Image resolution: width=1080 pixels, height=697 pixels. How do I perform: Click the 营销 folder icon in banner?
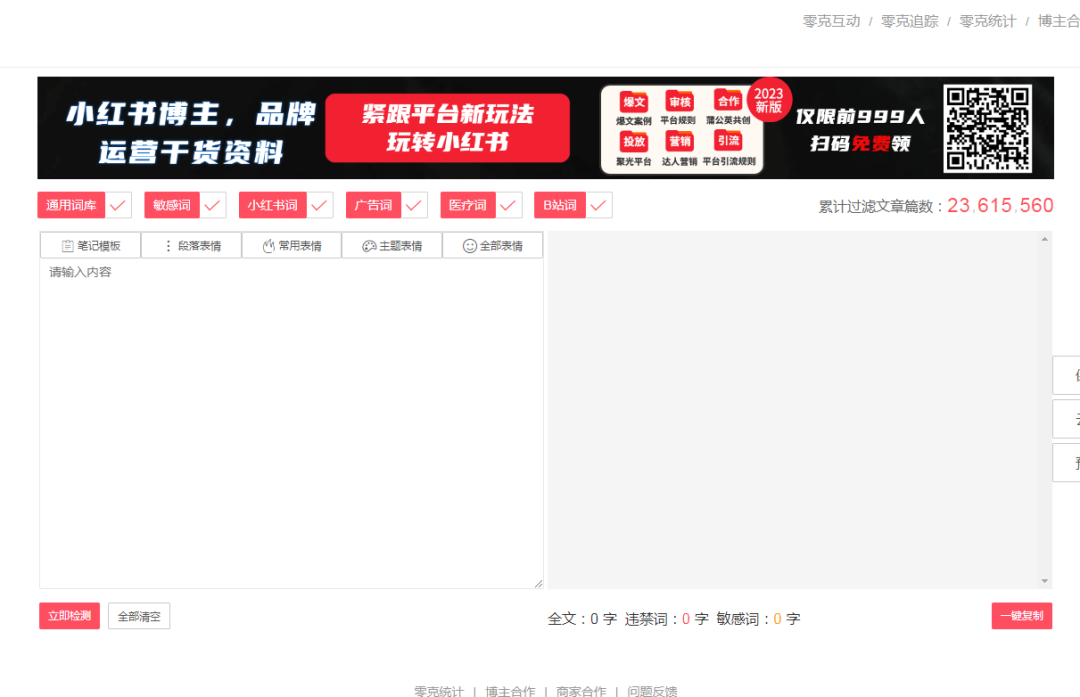pos(680,141)
